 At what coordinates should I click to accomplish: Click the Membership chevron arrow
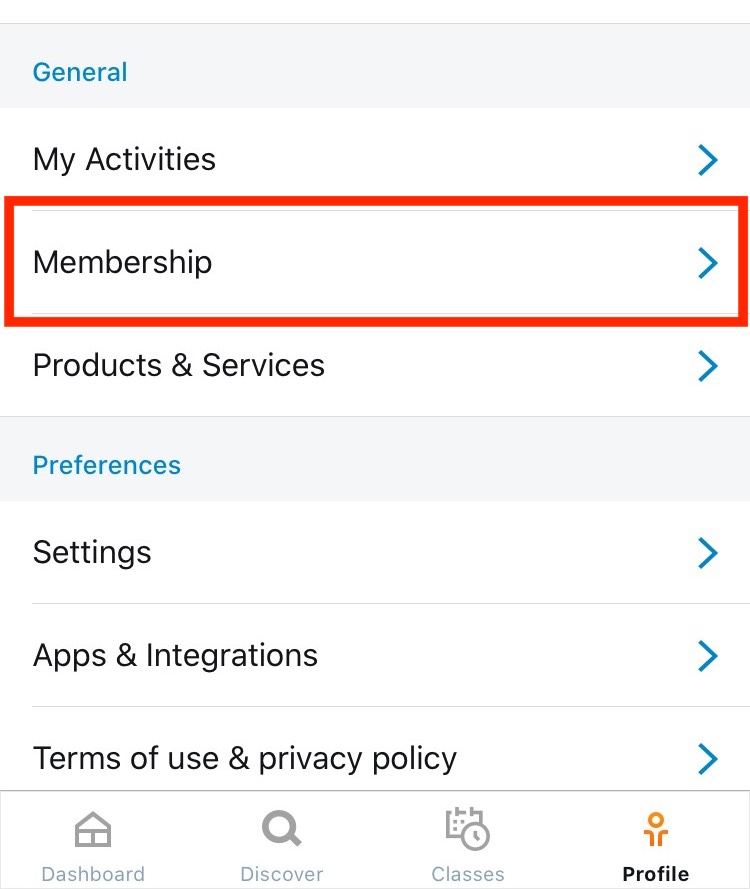(x=708, y=262)
